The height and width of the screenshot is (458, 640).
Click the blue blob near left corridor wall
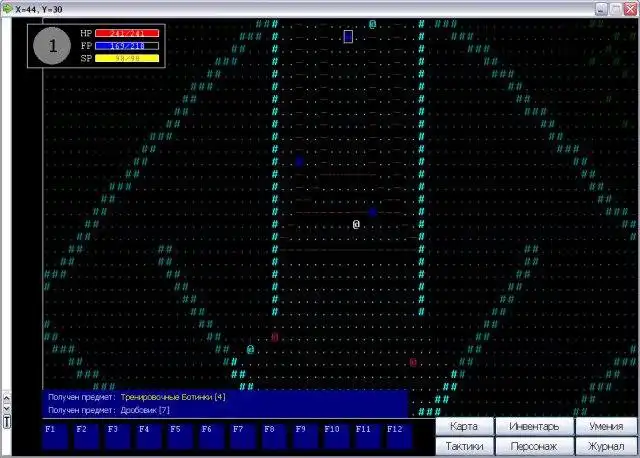point(299,162)
